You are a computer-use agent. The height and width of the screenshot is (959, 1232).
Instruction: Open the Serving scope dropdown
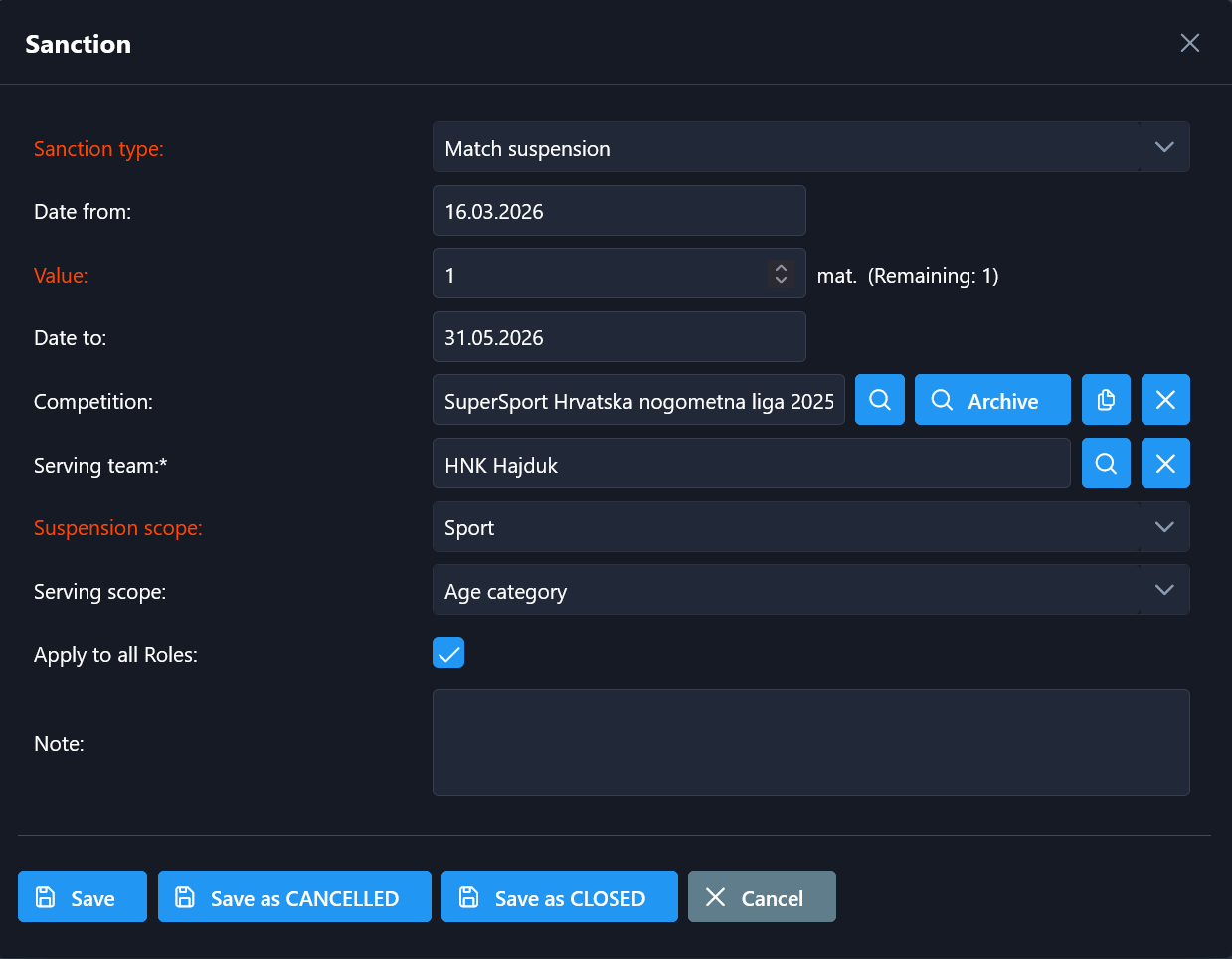point(1163,590)
